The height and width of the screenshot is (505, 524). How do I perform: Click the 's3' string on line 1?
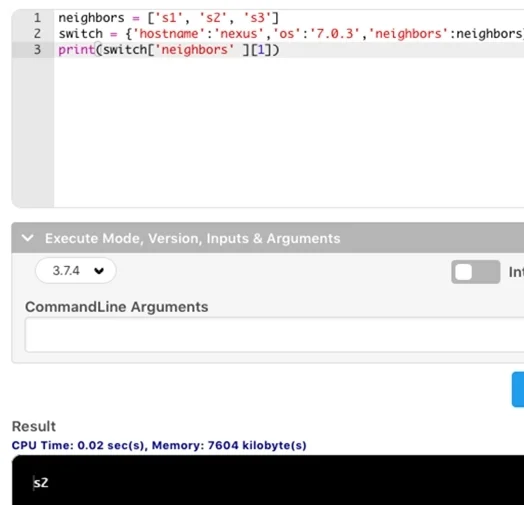(257, 18)
